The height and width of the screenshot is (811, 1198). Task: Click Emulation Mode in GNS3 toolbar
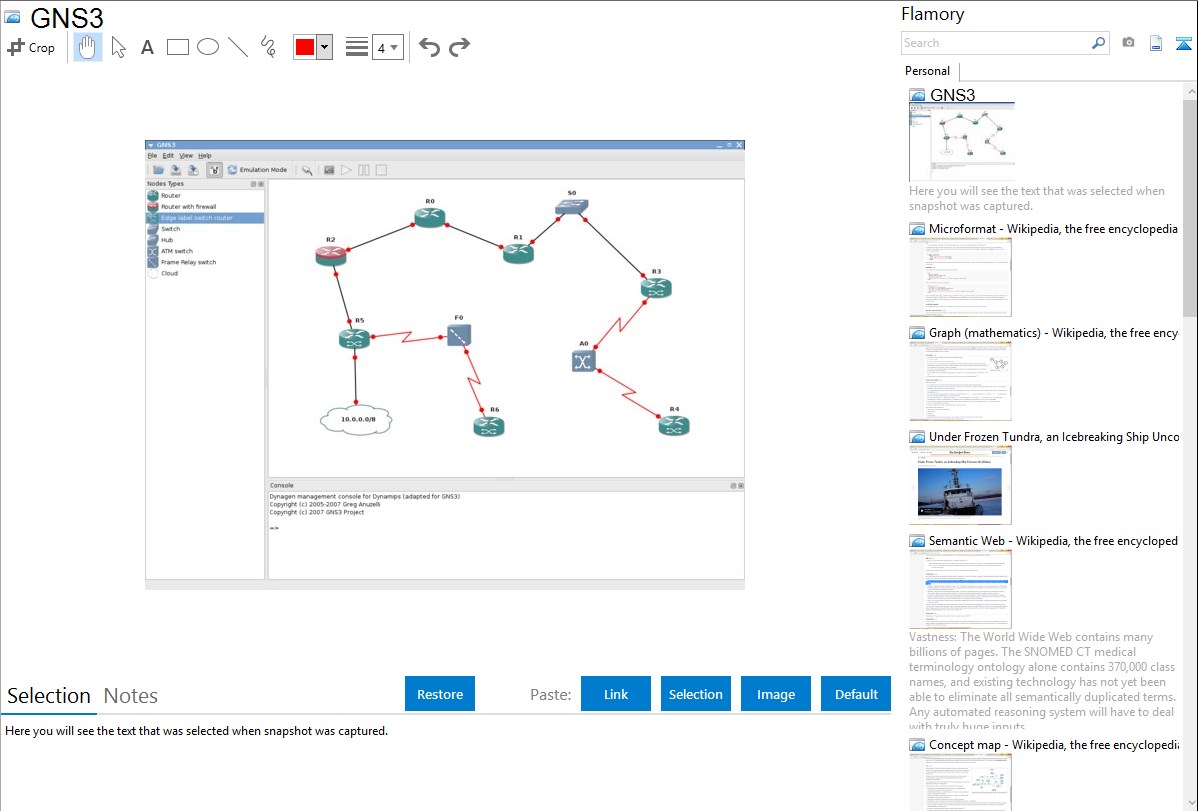pyautogui.click(x=257, y=170)
